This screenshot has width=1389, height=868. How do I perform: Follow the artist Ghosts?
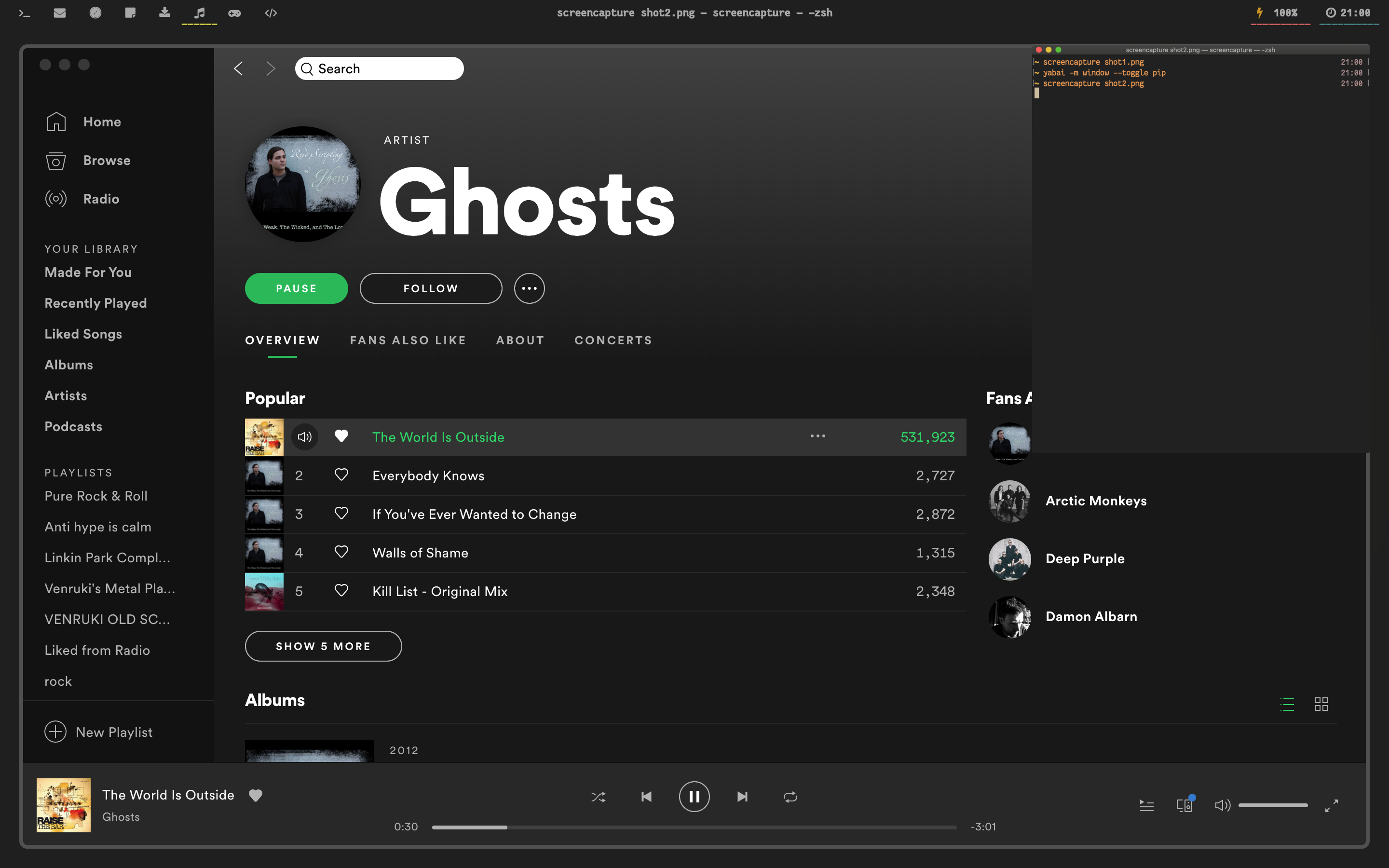pyautogui.click(x=431, y=288)
